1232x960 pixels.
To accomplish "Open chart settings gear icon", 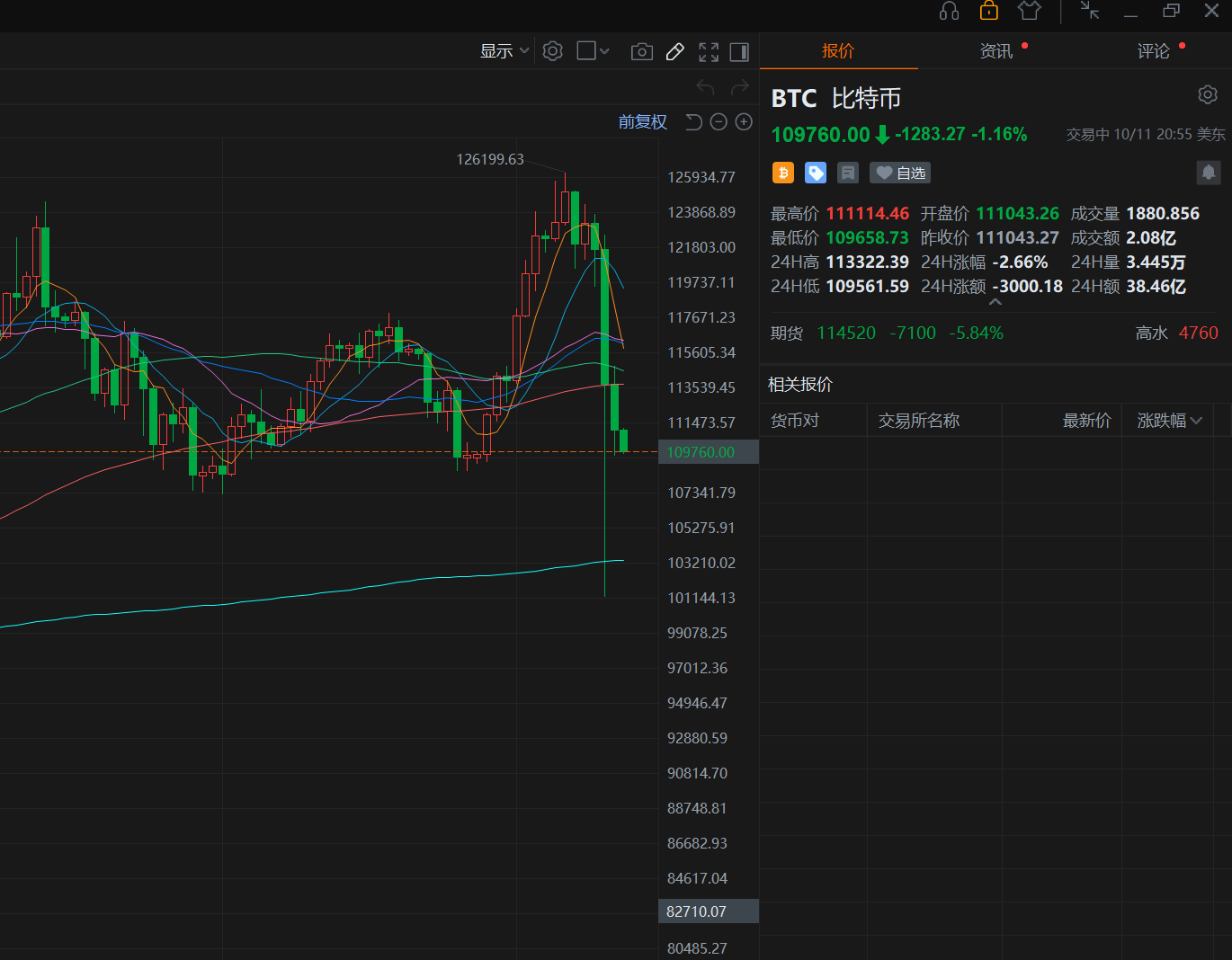I will [552, 51].
